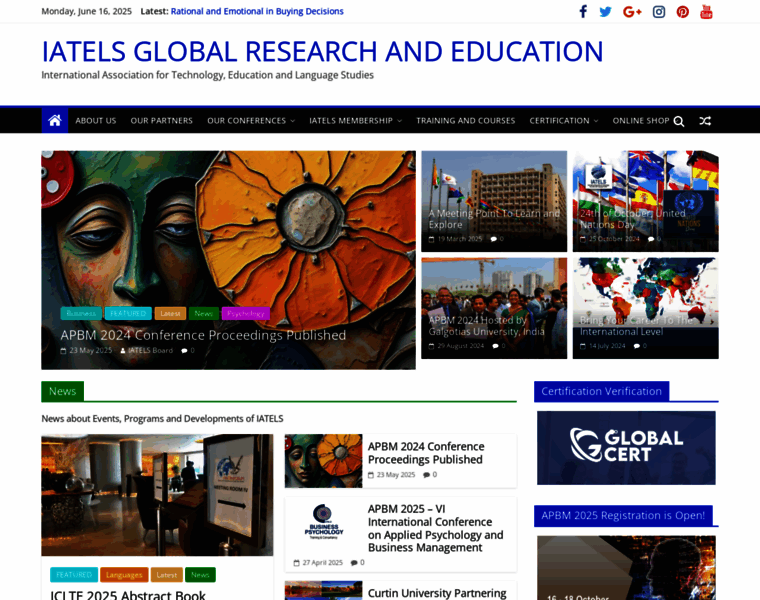The height and width of the screenshot is (600, 760).
Task: Expand the IATELS Membership submenu arrow
Action: (x=399, y=121)
